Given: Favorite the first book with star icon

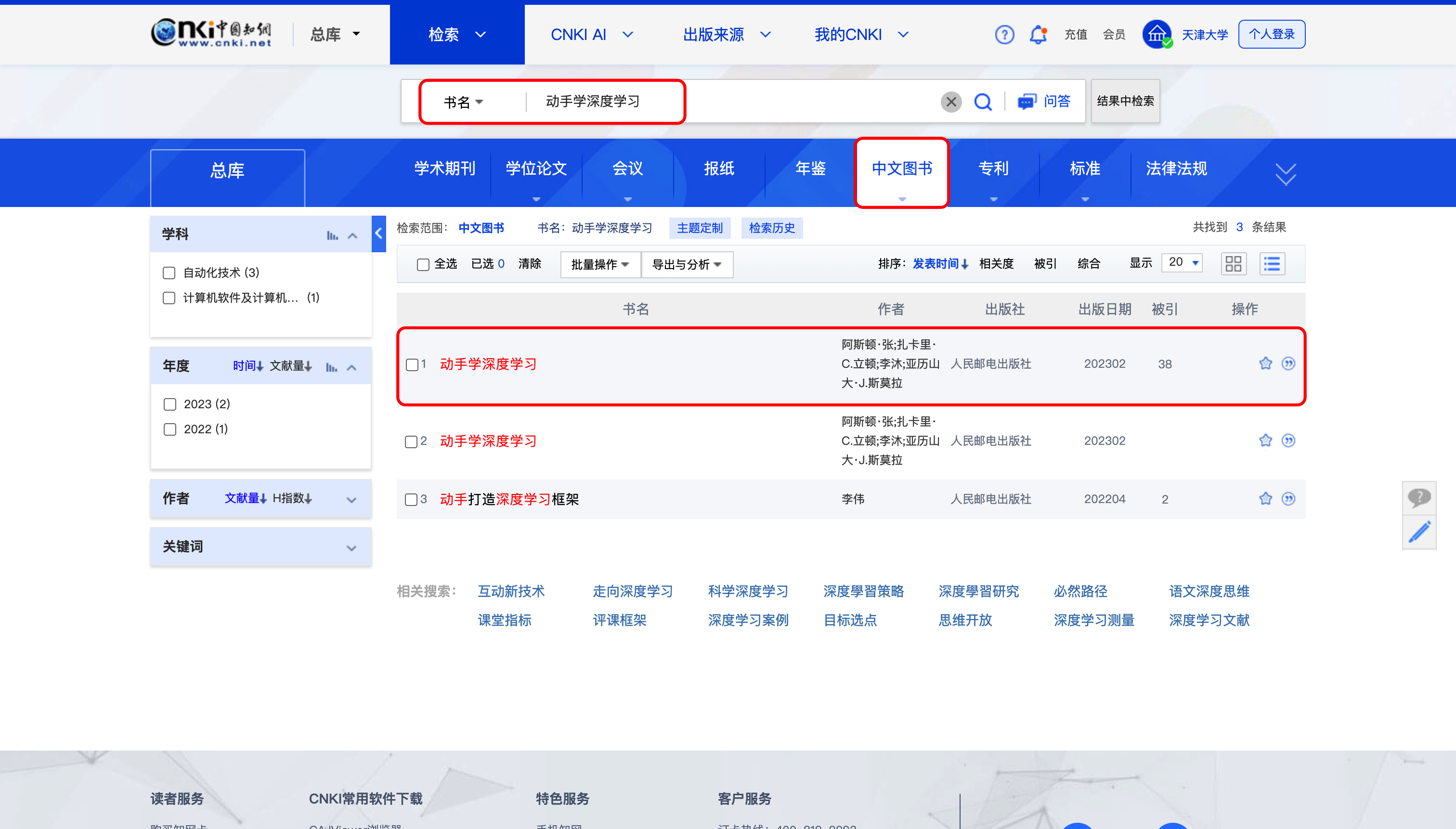Looking at the screenshot, I should click(x=1265, y=363).
